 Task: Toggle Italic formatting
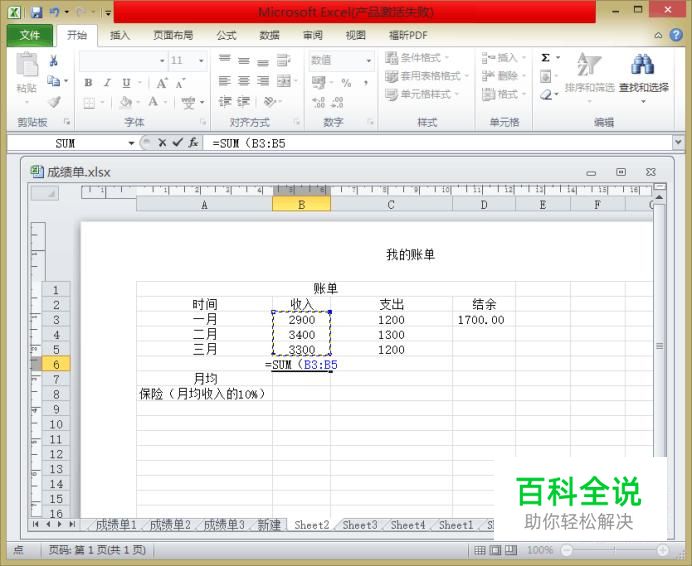coord(107,83)
